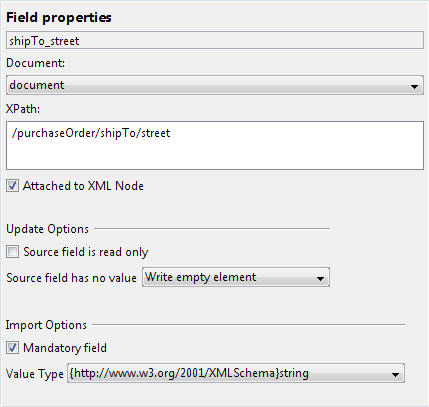Image resolution: width=429 pixels, height=407 pixels.
Task: Expand the Value Type XMLSchema string dropdown
Action: tap(236, 373)
